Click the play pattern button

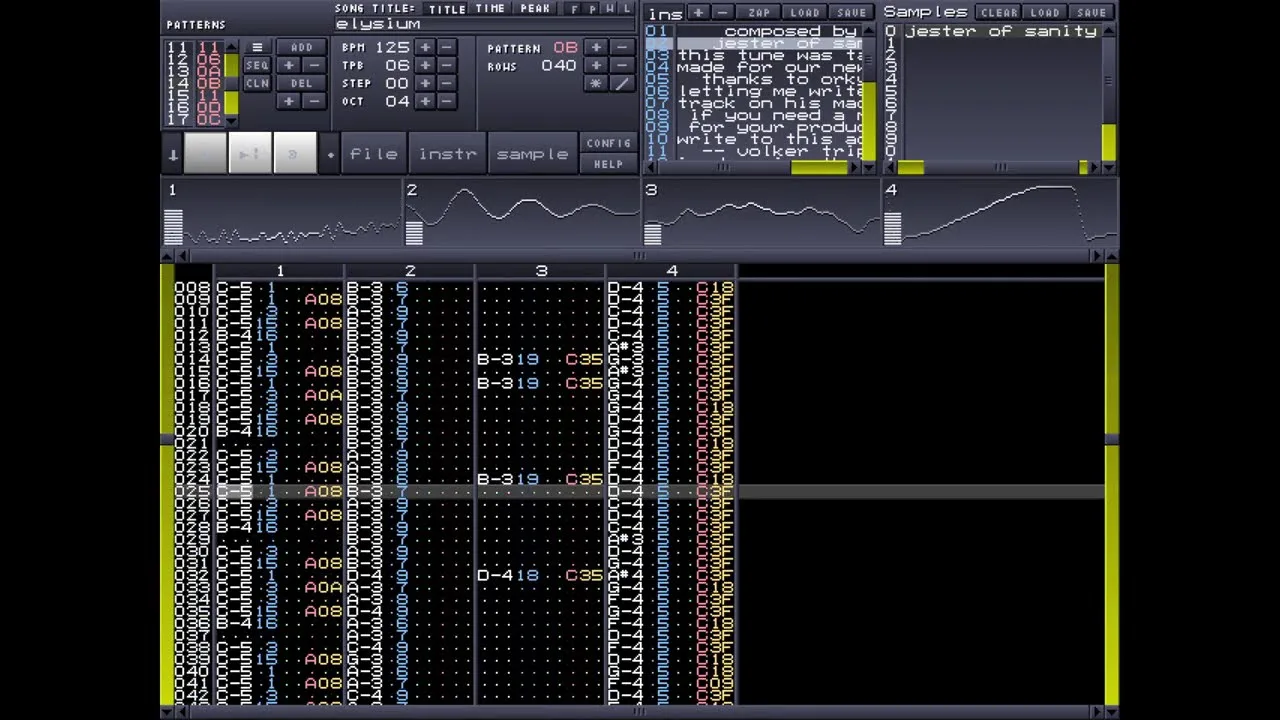pos(250,154)
